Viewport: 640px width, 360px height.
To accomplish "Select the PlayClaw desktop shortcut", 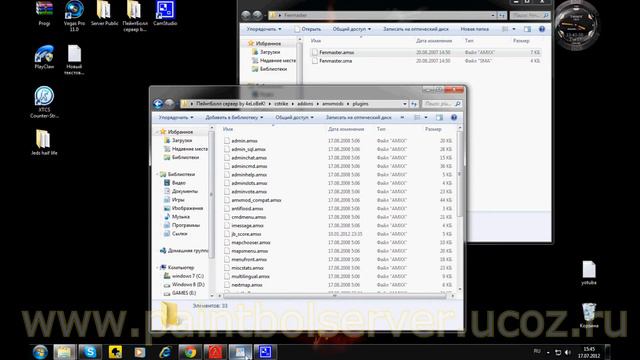I will (x=44, y=57).
